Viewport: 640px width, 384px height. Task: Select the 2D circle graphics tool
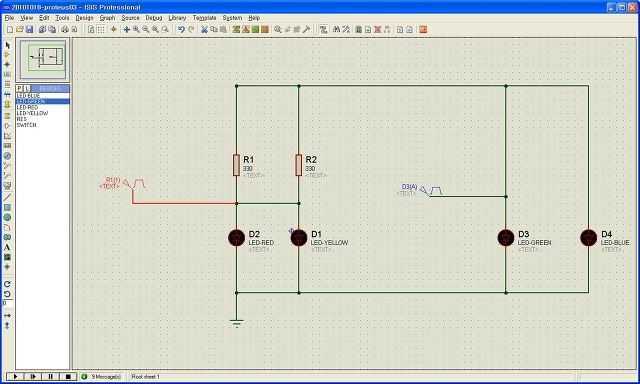click(7, 218)
